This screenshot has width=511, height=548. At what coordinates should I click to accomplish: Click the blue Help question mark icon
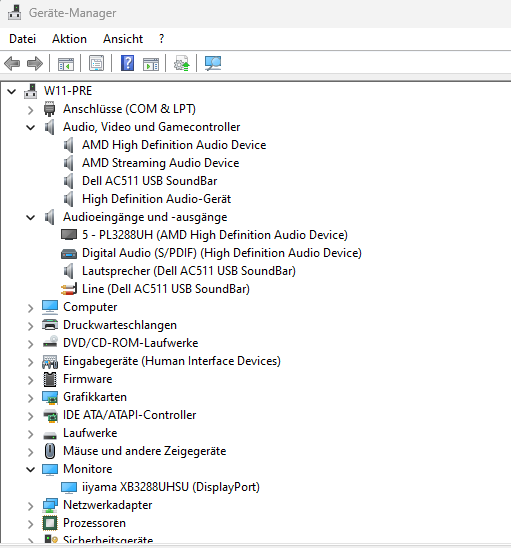pos(128,63)
